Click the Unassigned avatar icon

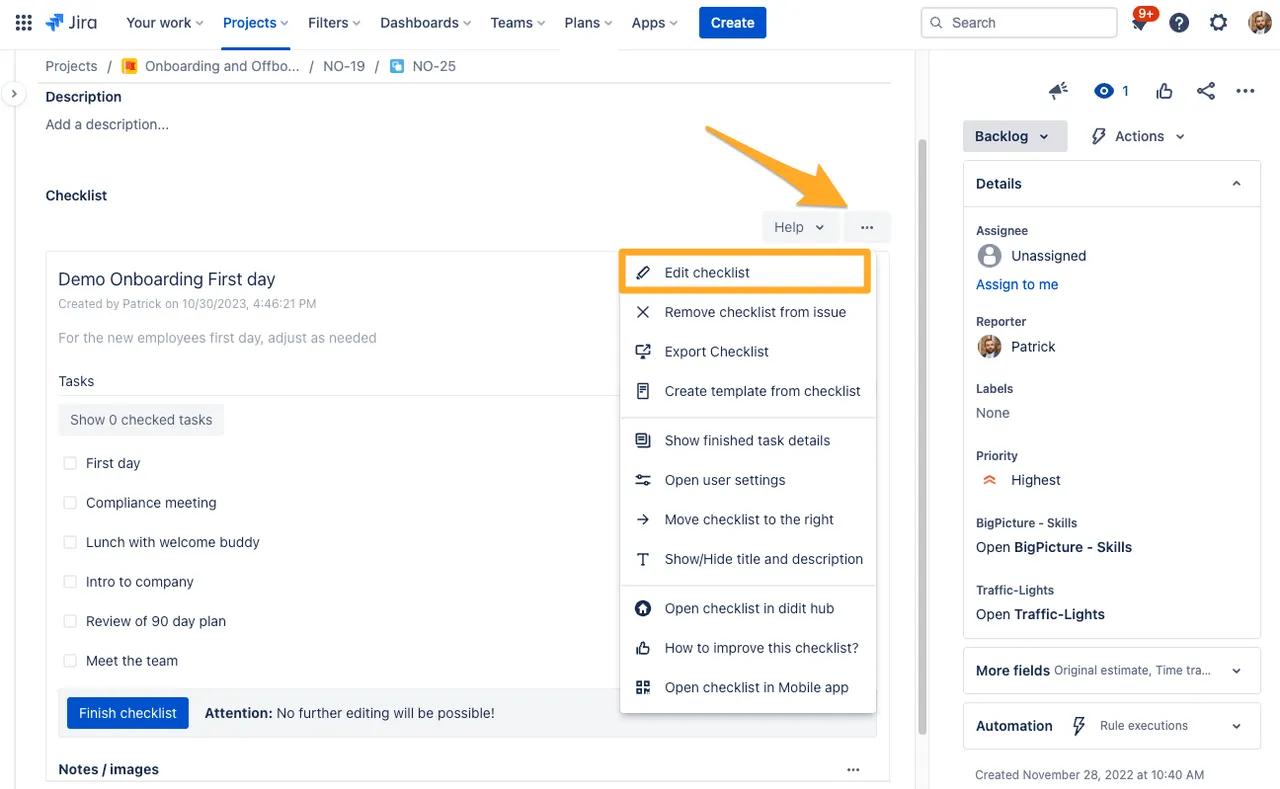tap(989, 256)
